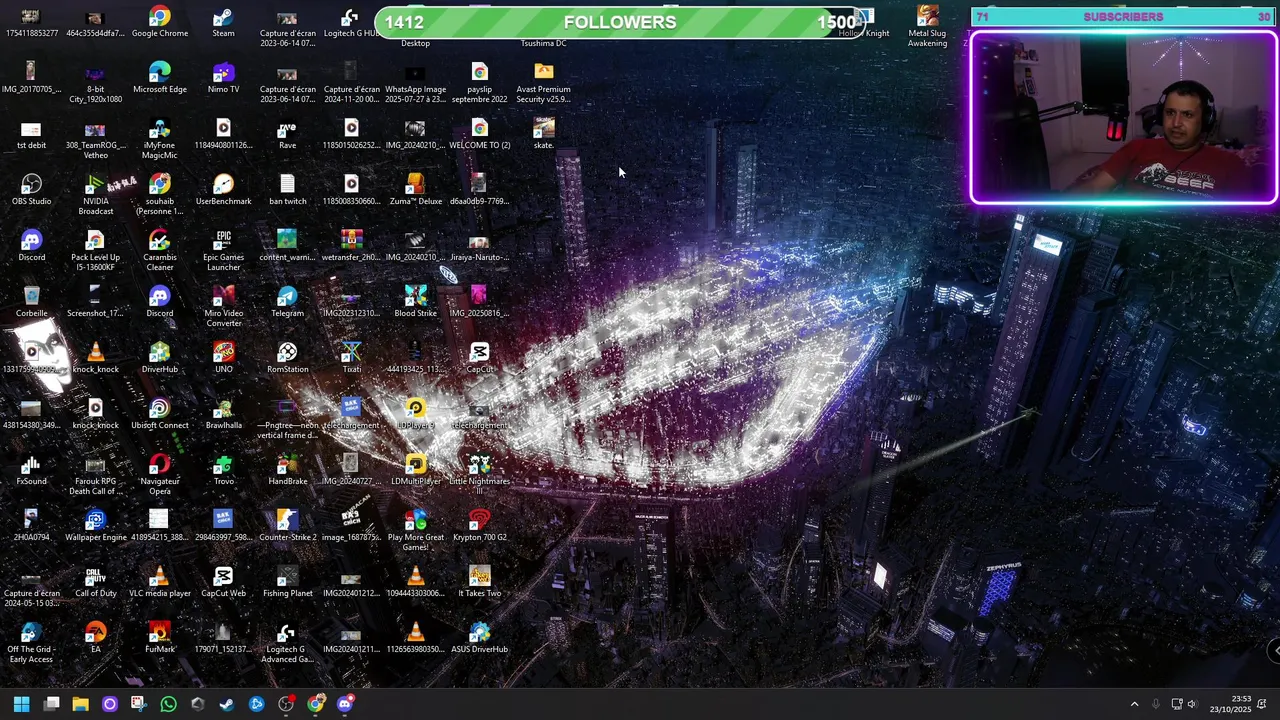Launch OBS Studio desktop shortcut
1280x720 pixels.
click(x=32, y=191)
